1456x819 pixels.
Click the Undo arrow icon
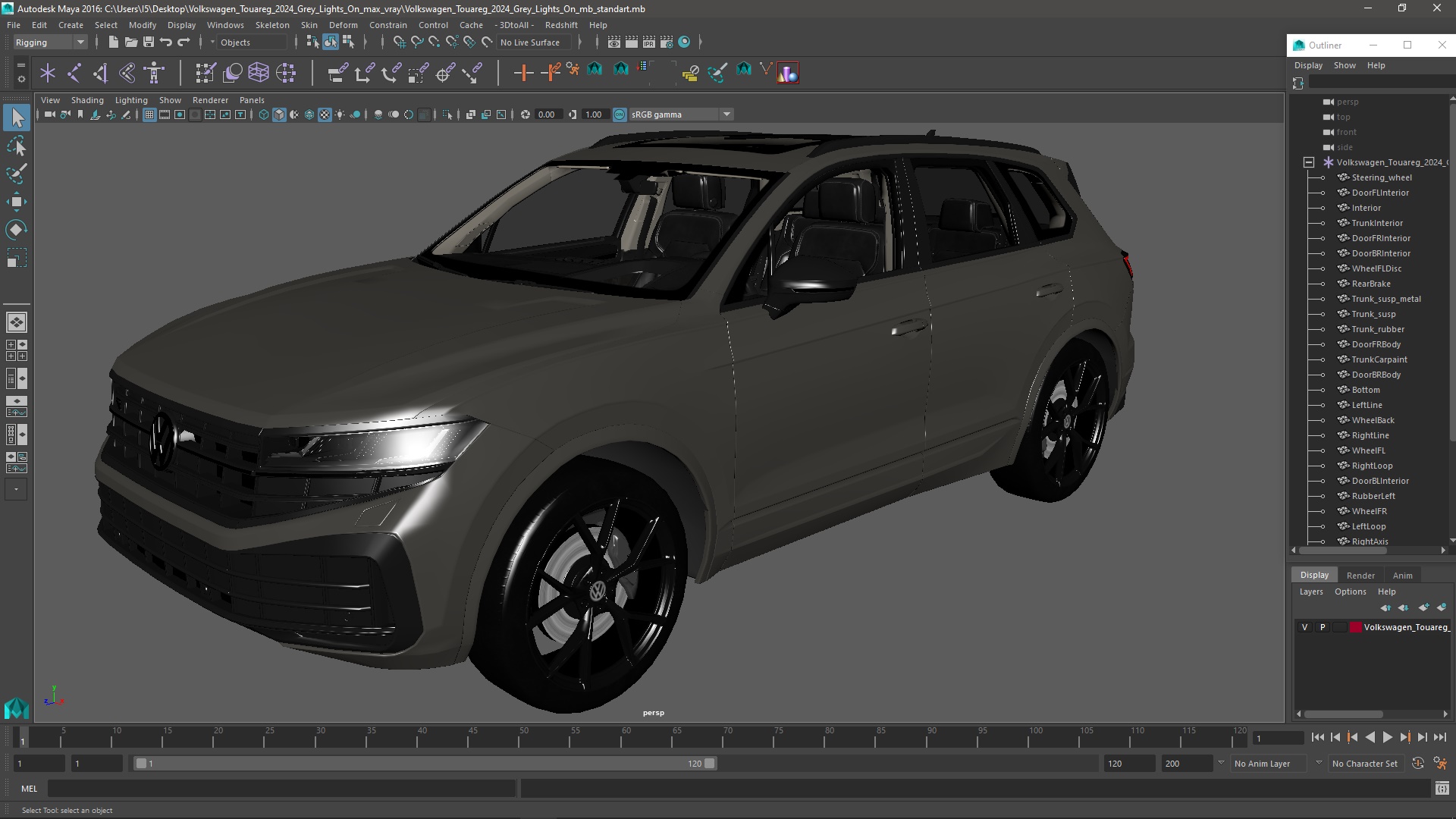click(x=166, y=42)
